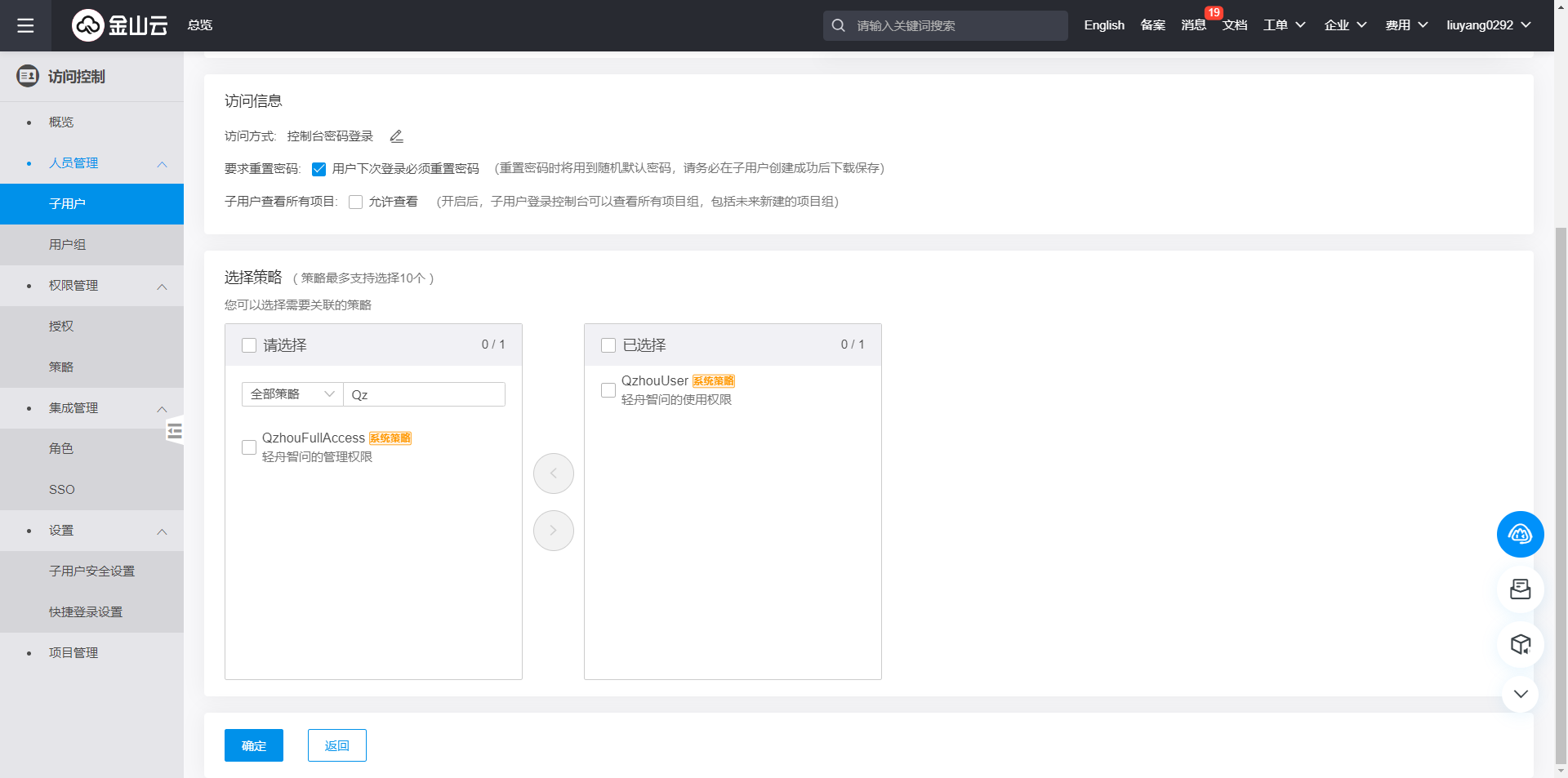Open the blue cloud assistant floating button
This screenshot has width=1568, height=778.
pos(1520,535)
